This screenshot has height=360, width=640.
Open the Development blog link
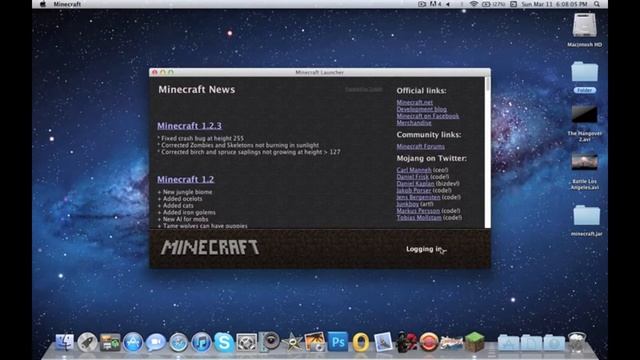click(422, 109)
